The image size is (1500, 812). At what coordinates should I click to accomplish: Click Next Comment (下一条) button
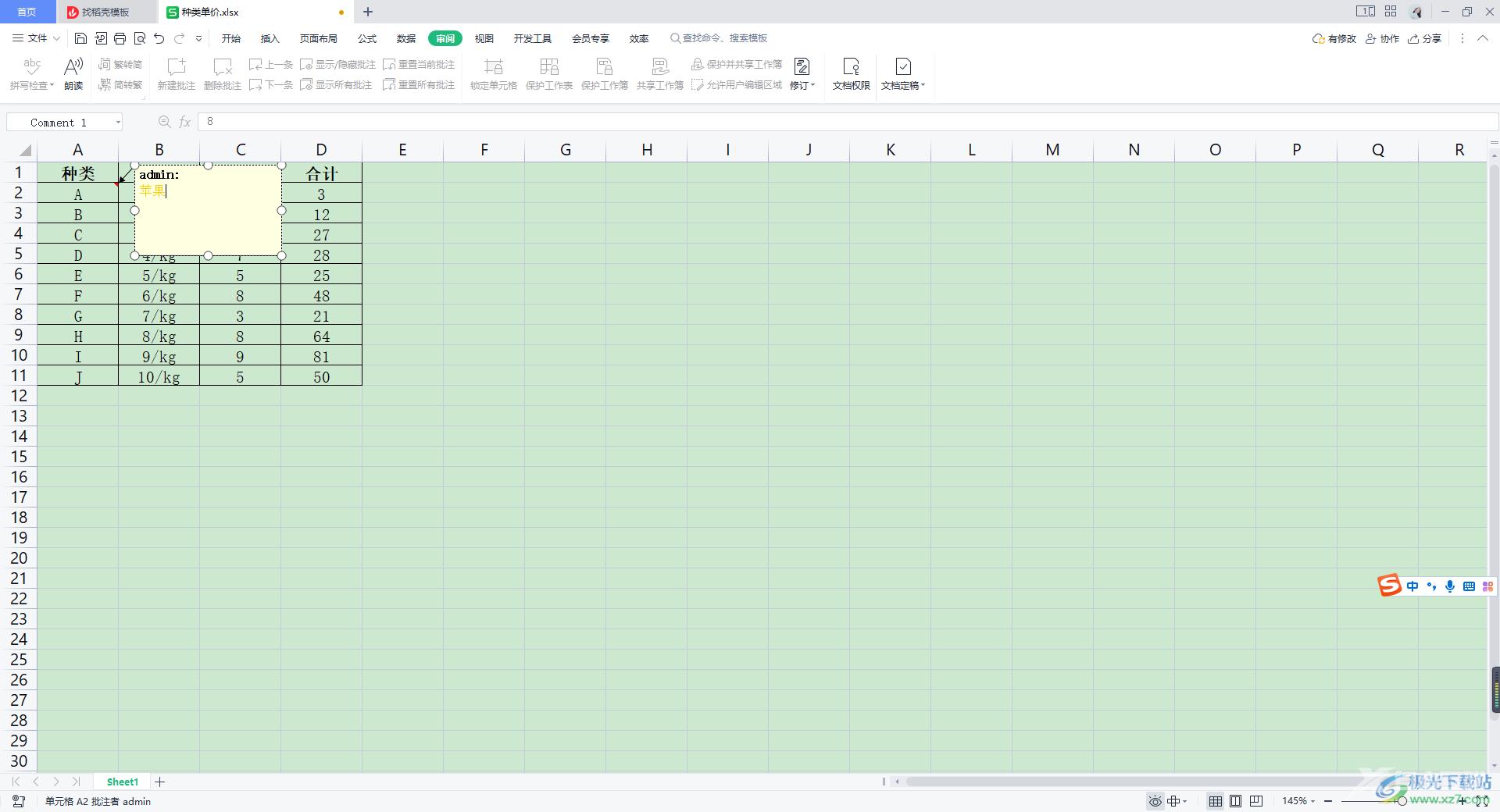271,85
